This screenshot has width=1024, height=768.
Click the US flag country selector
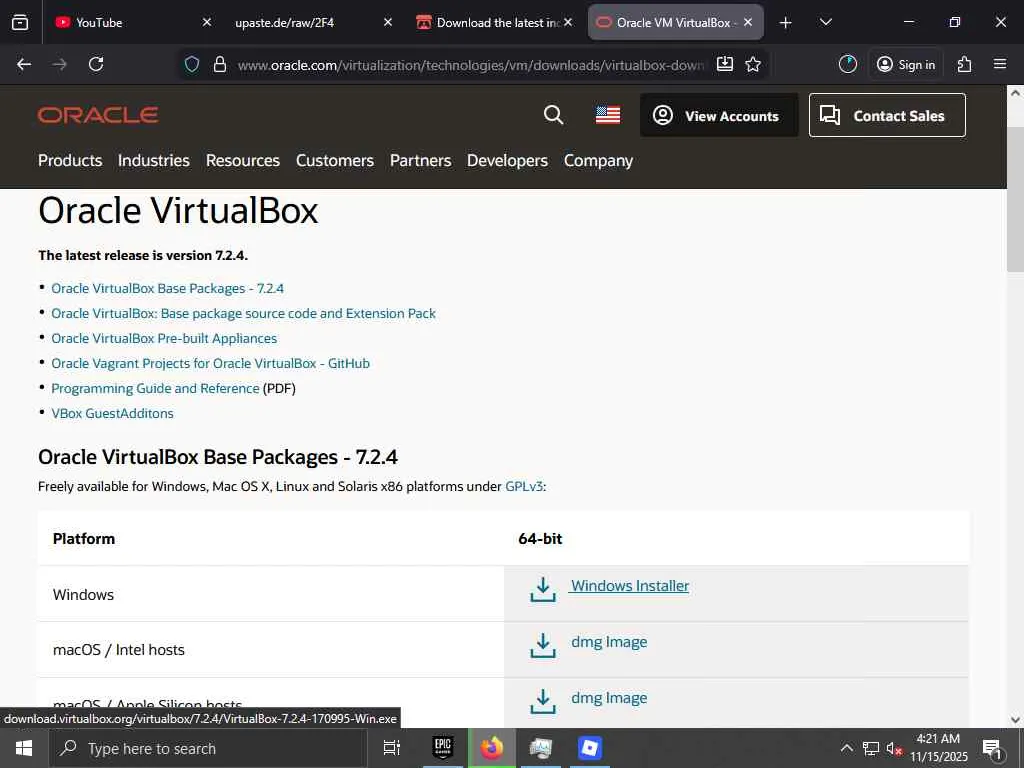click(608, 116)
